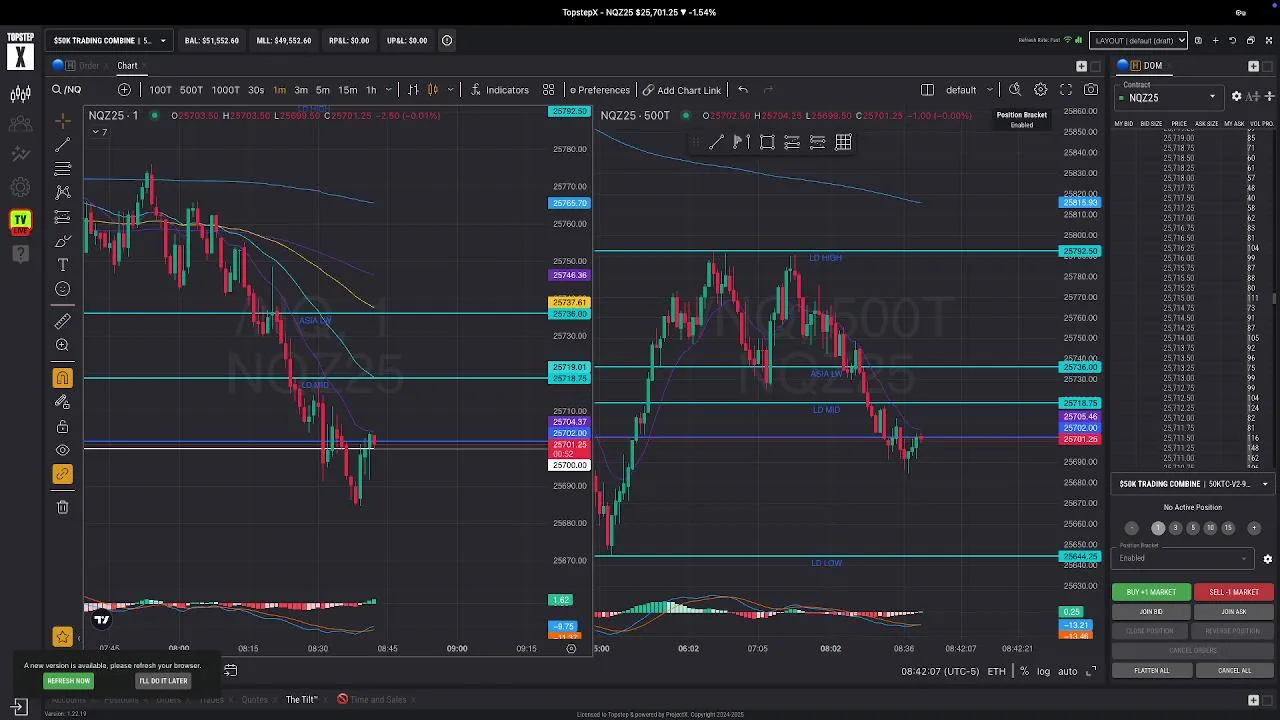
Task: Open the candlestick trading icon in left sidebar
Action: (20, 95)
